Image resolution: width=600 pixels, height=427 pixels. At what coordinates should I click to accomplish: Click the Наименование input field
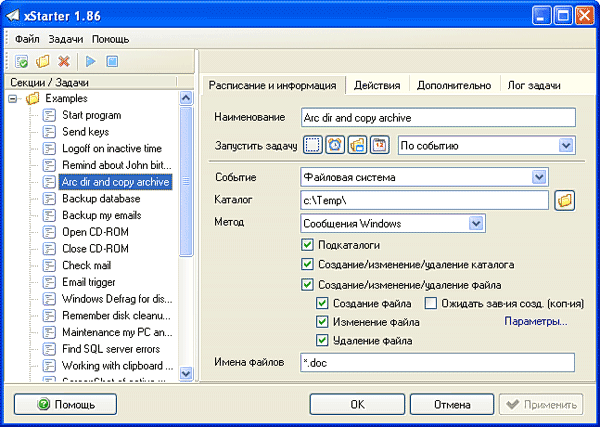pyautogui.click(x=438, y=117)
